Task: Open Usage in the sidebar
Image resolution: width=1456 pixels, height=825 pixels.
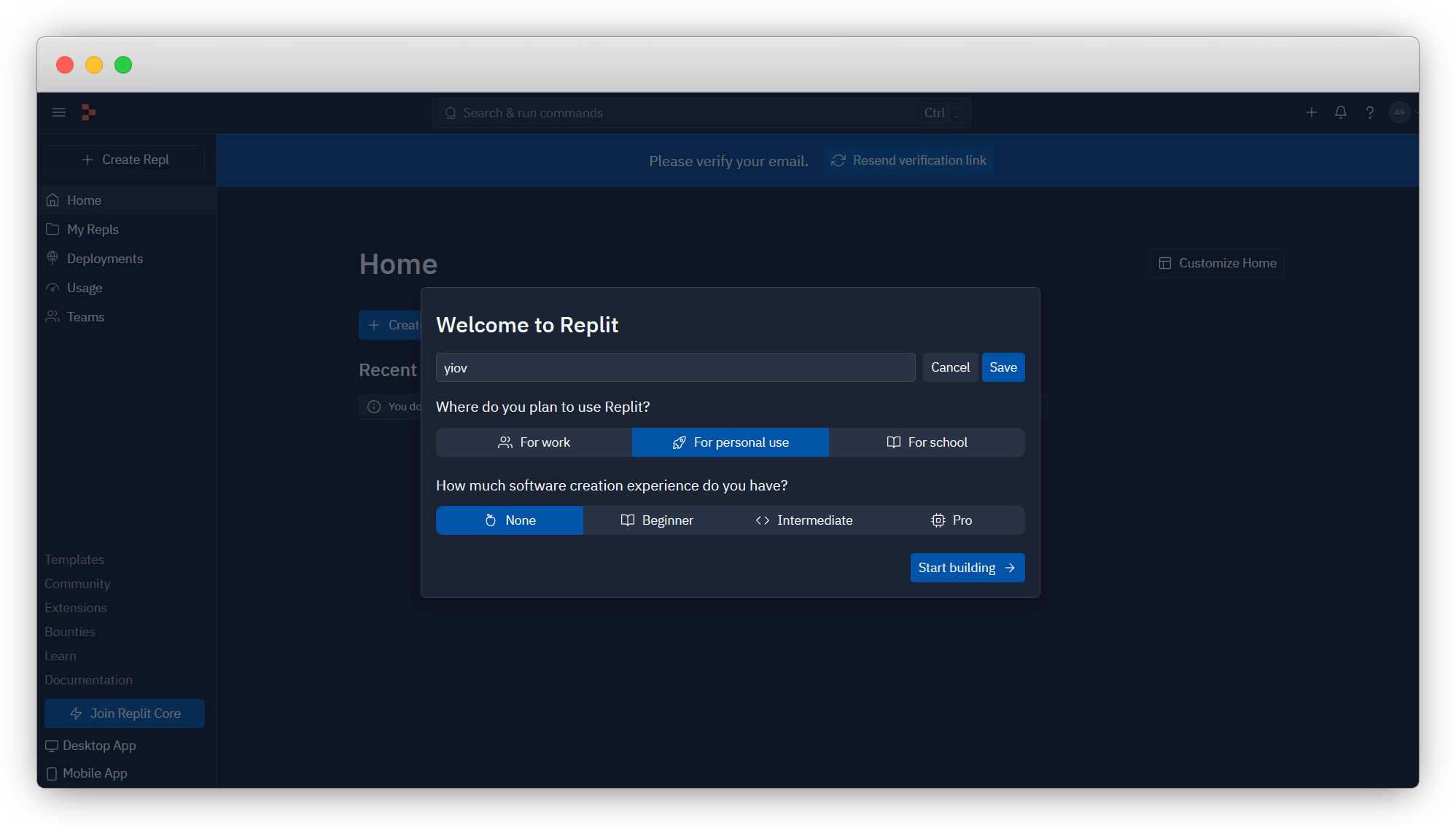Action: click(126, 287)
